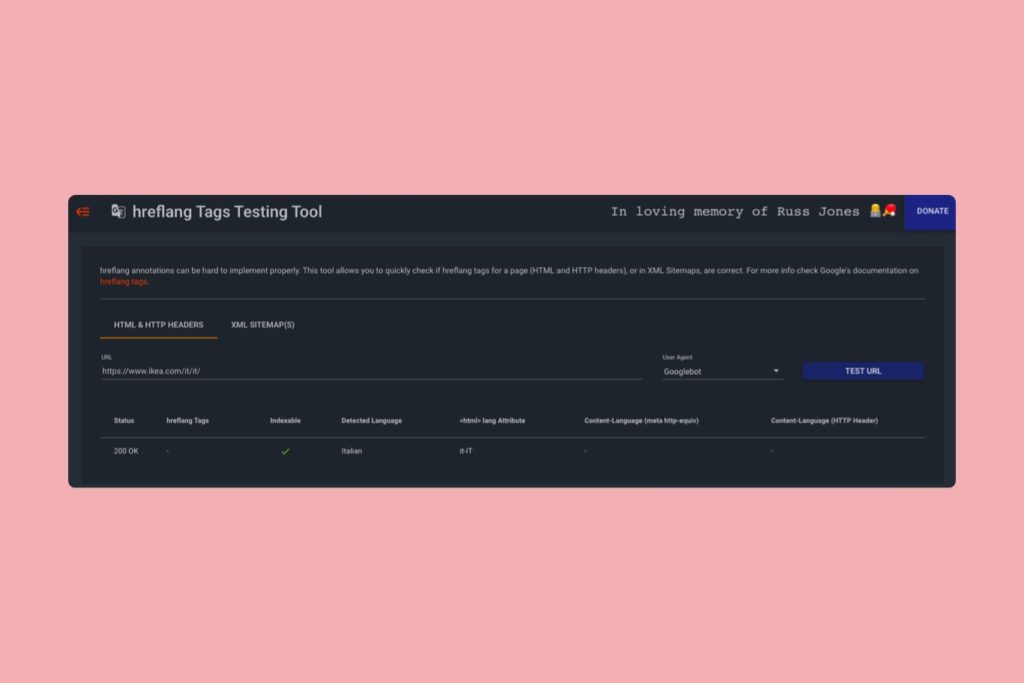
Task: Open the hreflang tags documentation link
Action: pos(123,282)
